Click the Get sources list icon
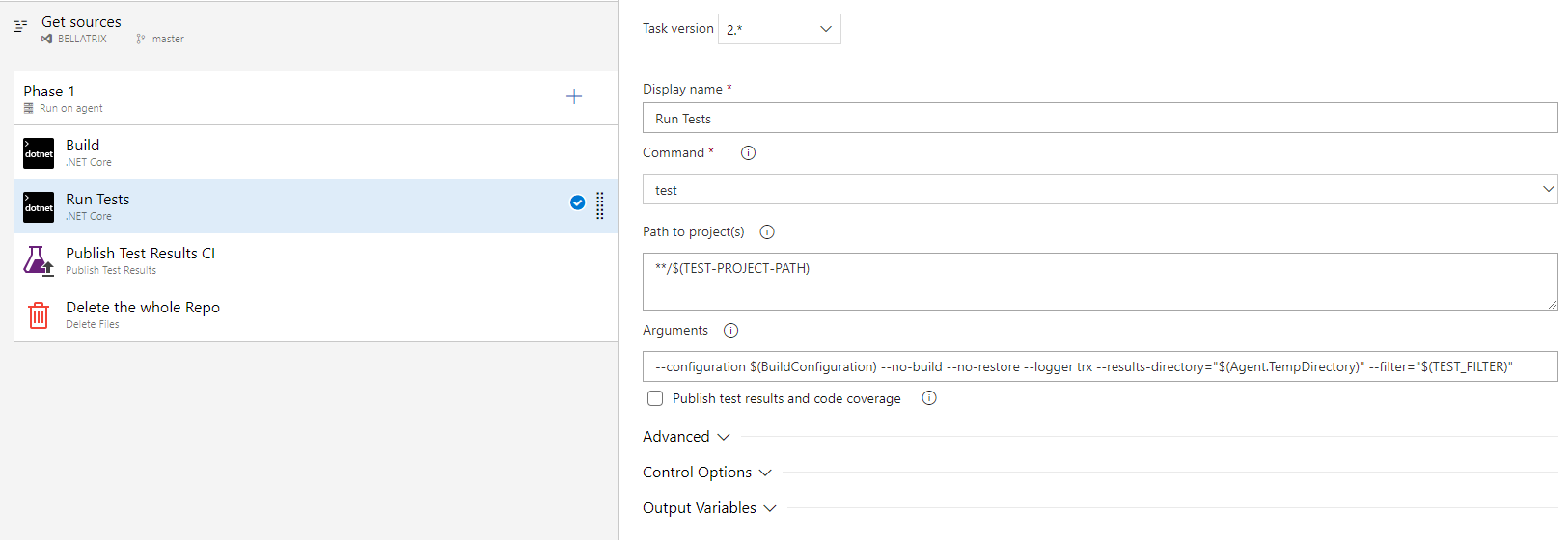Image resolution: width=1568 pixels, height=540 pixels. click(20, 26)
